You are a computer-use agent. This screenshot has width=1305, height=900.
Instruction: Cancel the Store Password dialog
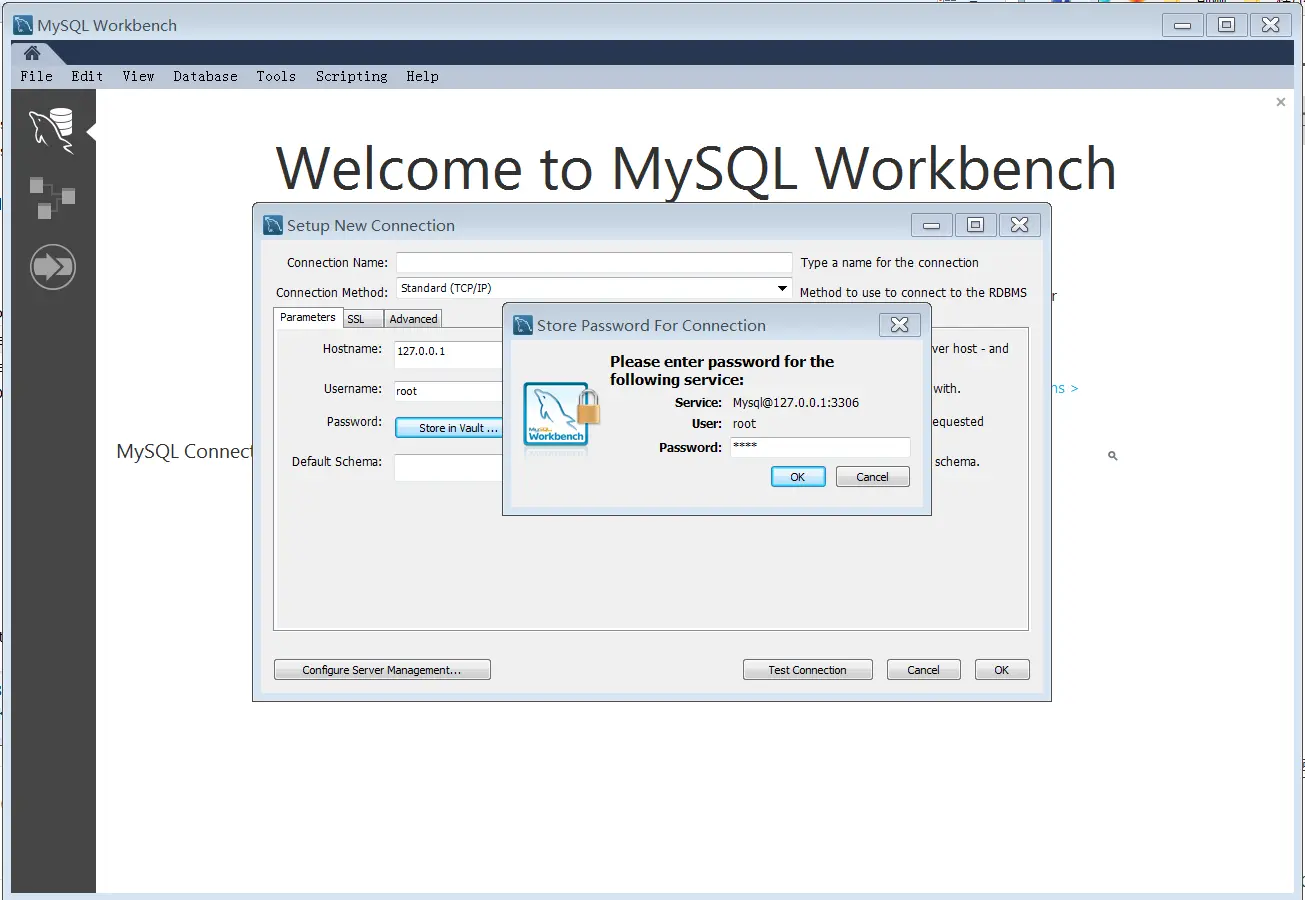tap(873, 477)
